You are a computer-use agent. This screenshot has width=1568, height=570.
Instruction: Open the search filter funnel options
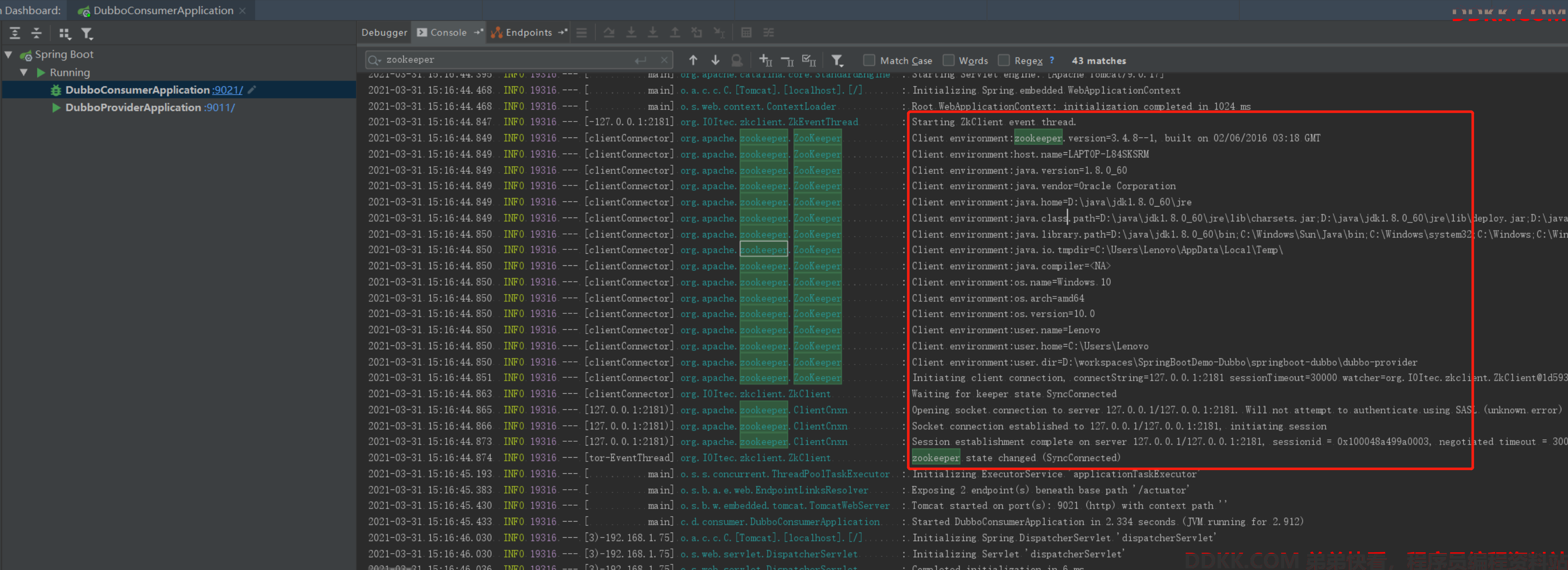point(837,60)
